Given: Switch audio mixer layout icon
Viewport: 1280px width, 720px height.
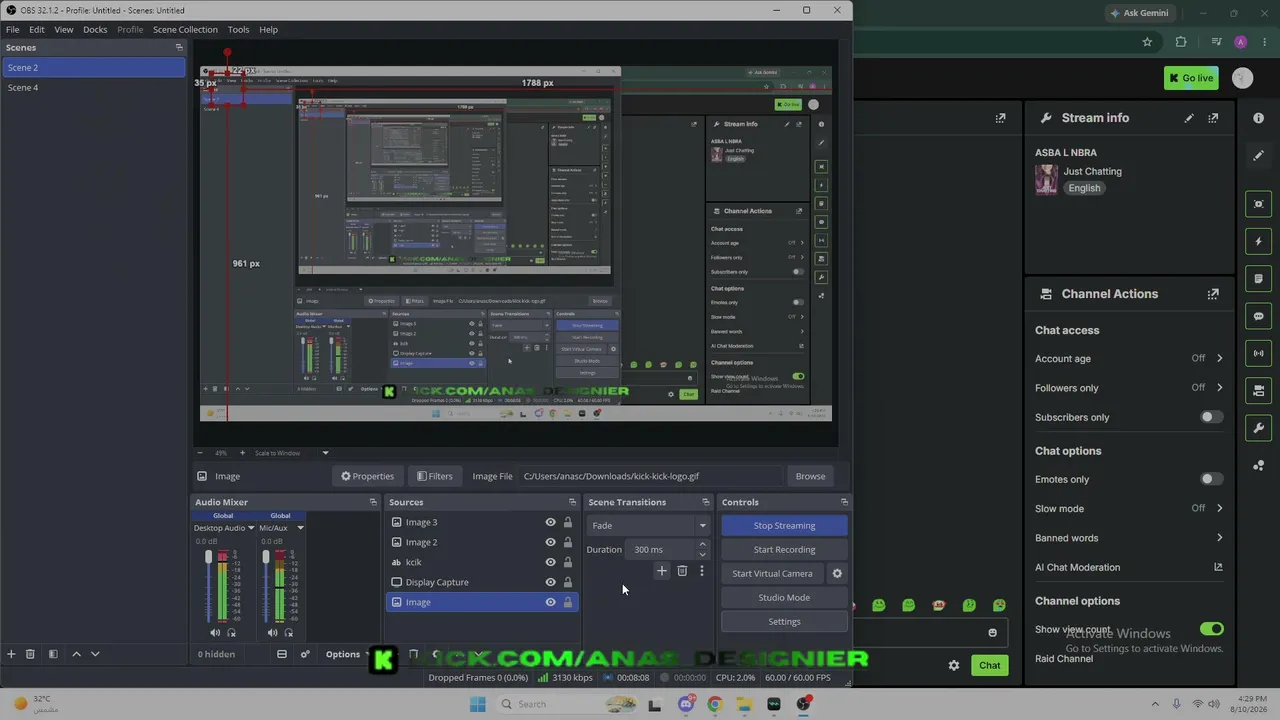Looking at the screenshot, I should coord(282,654).
